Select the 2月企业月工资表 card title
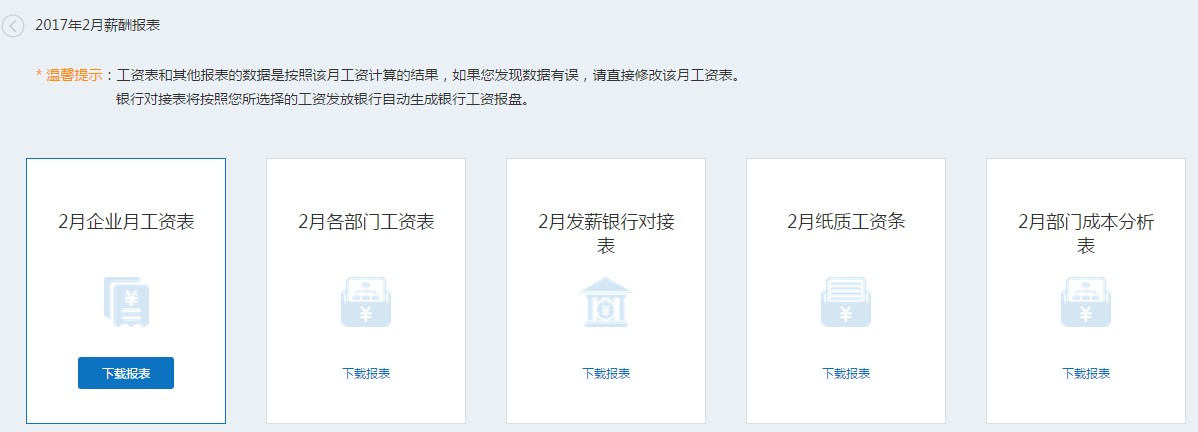The width and height of the screenshot is (1198, 432). (126, 222)
